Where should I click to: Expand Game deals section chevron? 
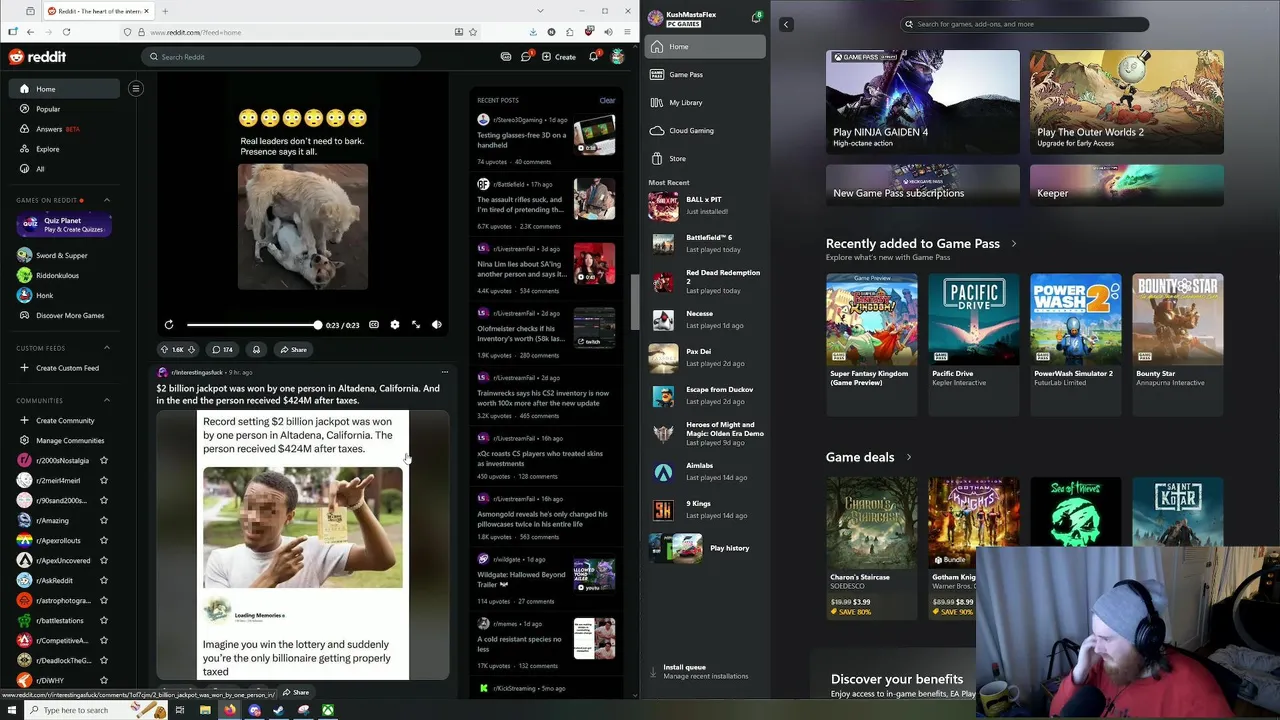tap(908, 458)
